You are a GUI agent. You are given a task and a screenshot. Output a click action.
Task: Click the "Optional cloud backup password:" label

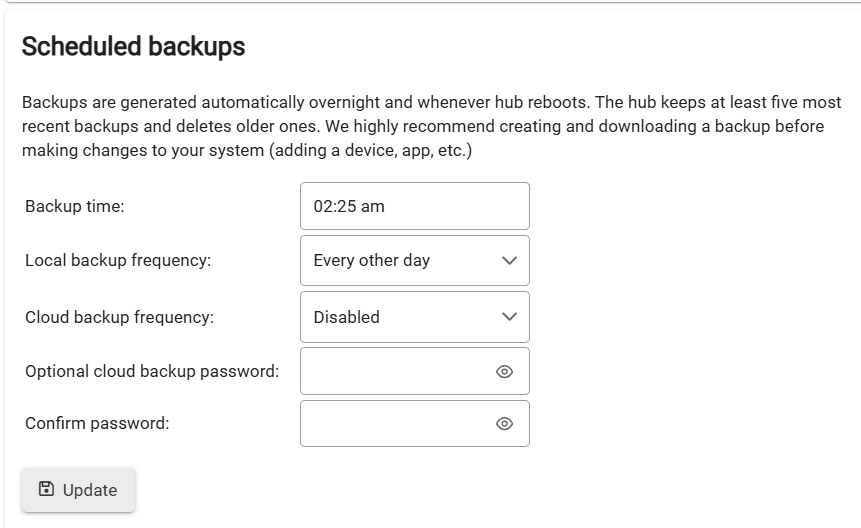pos(152,371)
